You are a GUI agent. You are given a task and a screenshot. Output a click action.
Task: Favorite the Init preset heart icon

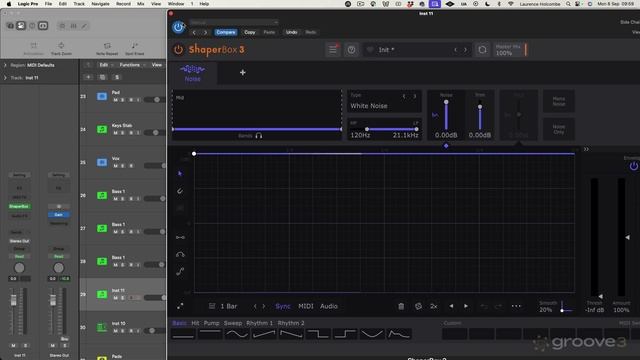(370, 50)
